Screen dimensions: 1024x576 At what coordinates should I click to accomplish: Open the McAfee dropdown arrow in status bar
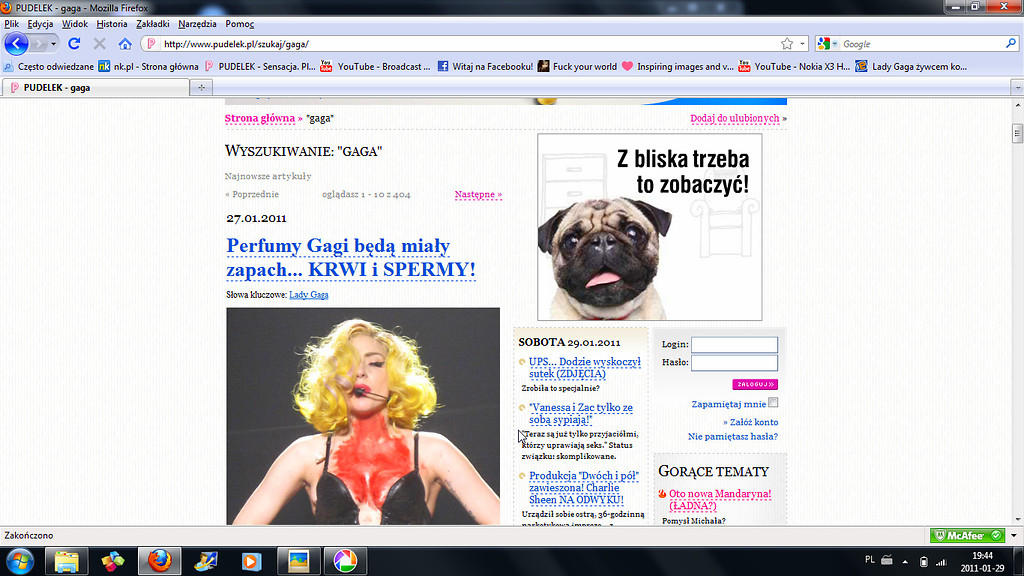[x=1014, y=536]
